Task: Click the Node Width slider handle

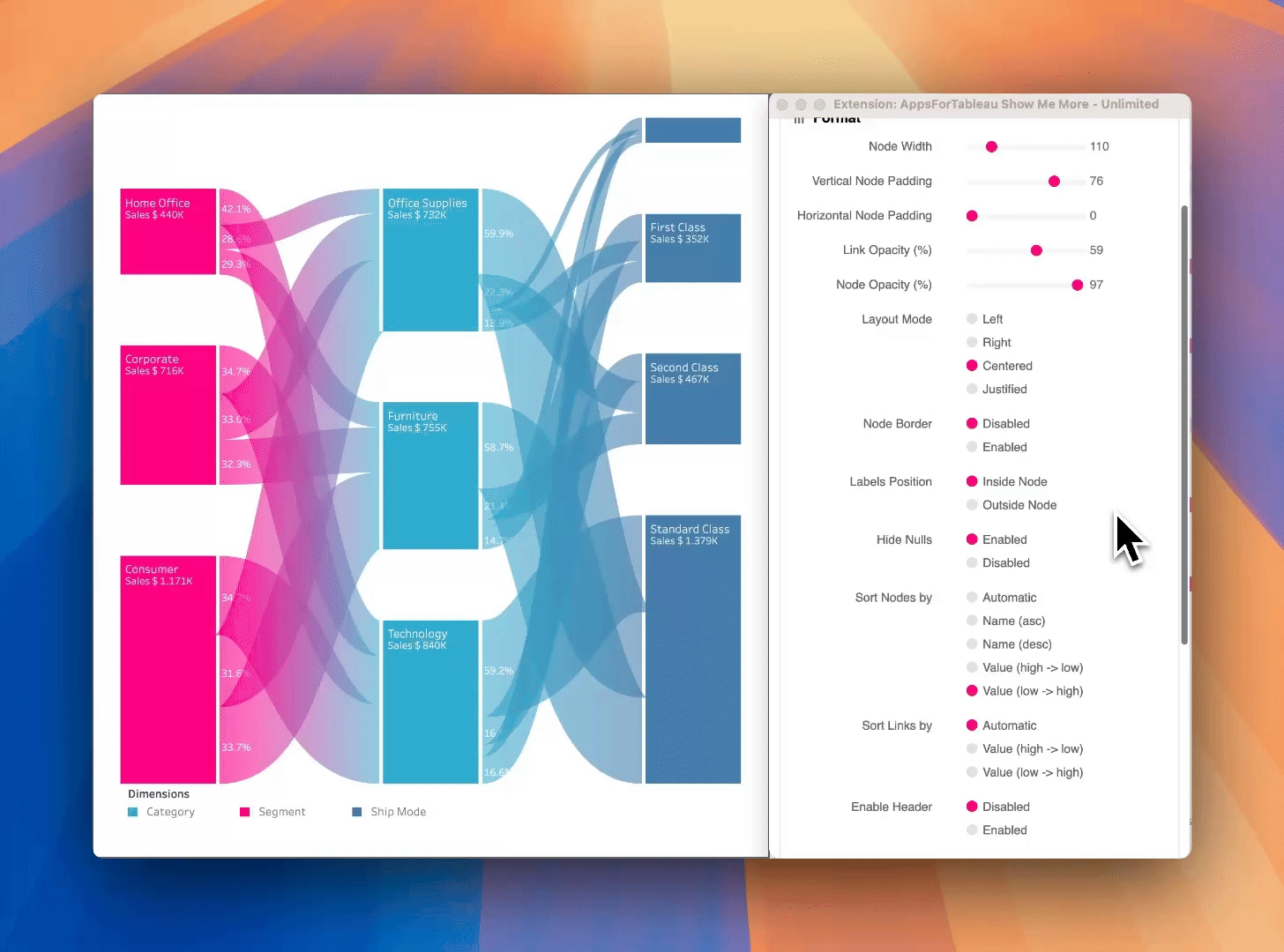Action: pyautogui.click(x=991, y=146)
